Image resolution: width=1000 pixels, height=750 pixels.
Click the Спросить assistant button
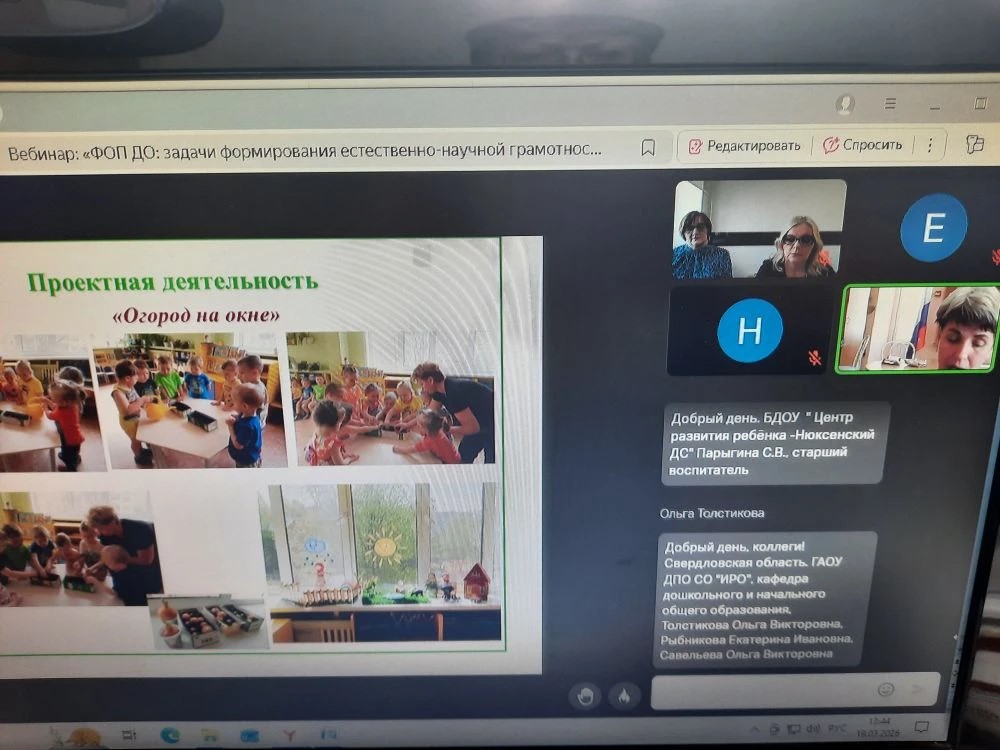(862, 145)
